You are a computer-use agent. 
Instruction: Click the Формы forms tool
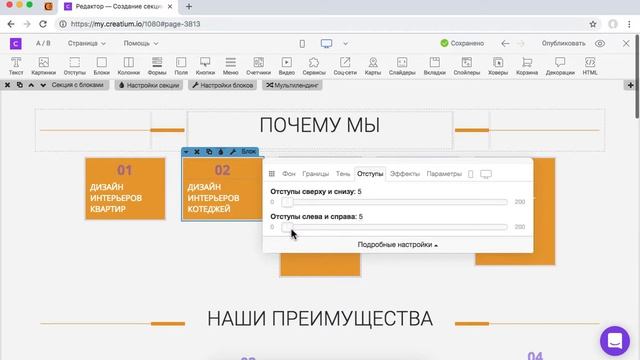(157, 66)
